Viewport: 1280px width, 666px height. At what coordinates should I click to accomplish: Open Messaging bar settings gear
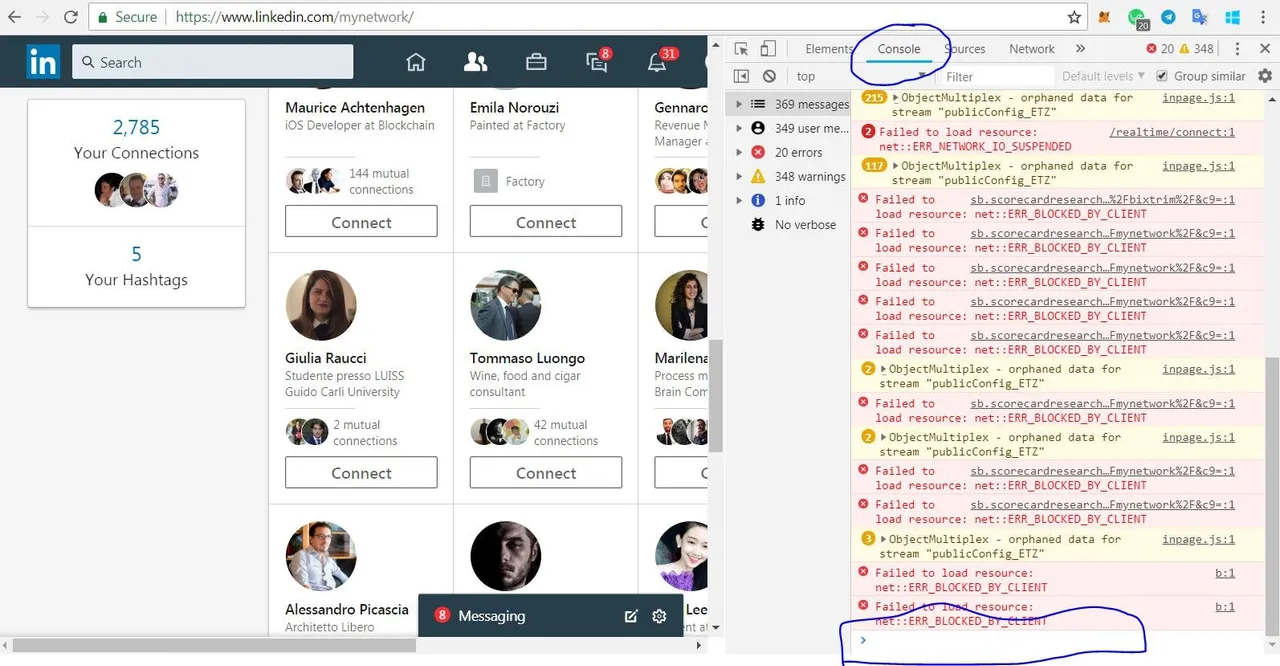[659, 616]
